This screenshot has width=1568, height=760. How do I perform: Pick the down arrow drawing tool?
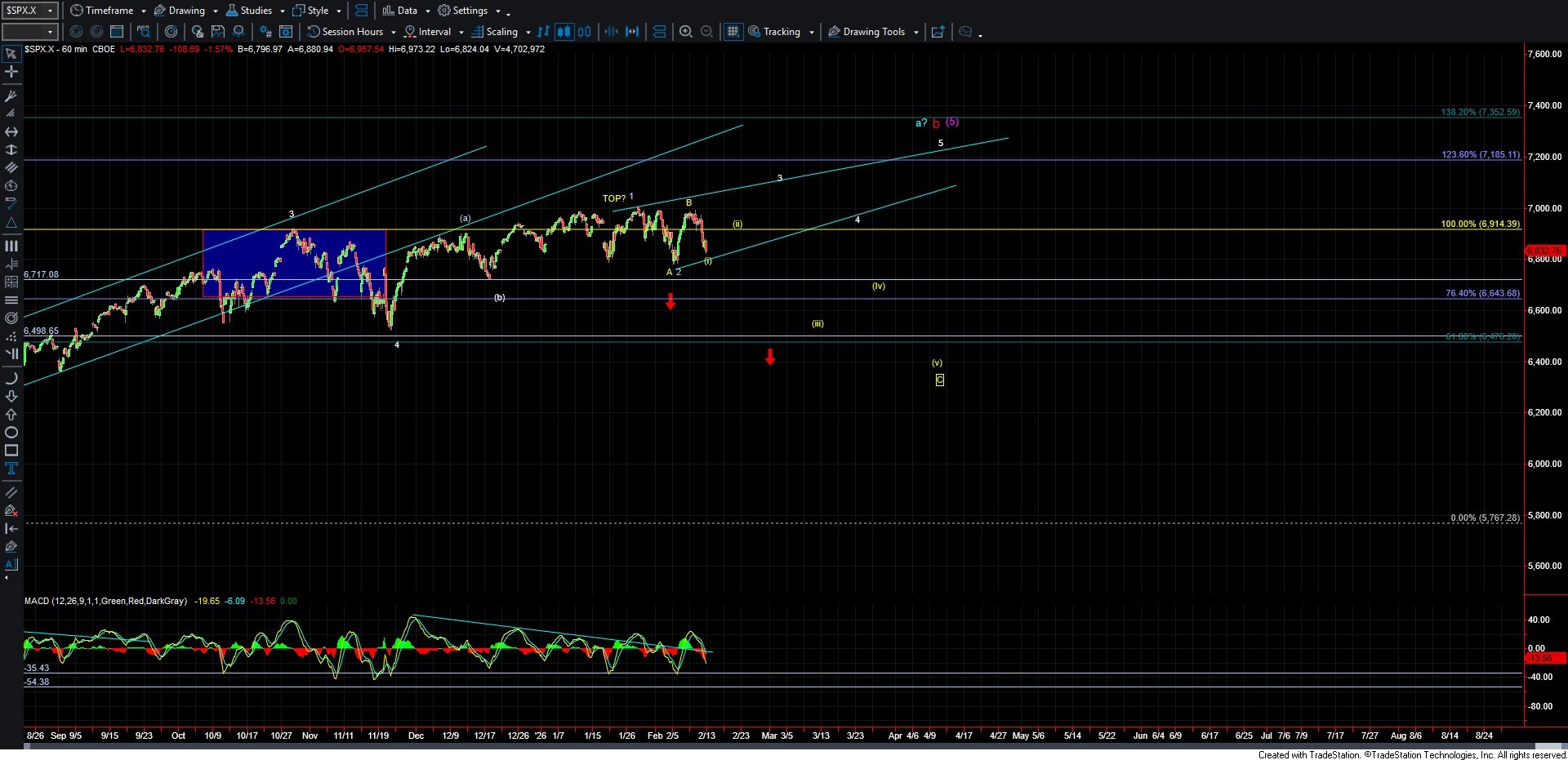tap(11, 397)
